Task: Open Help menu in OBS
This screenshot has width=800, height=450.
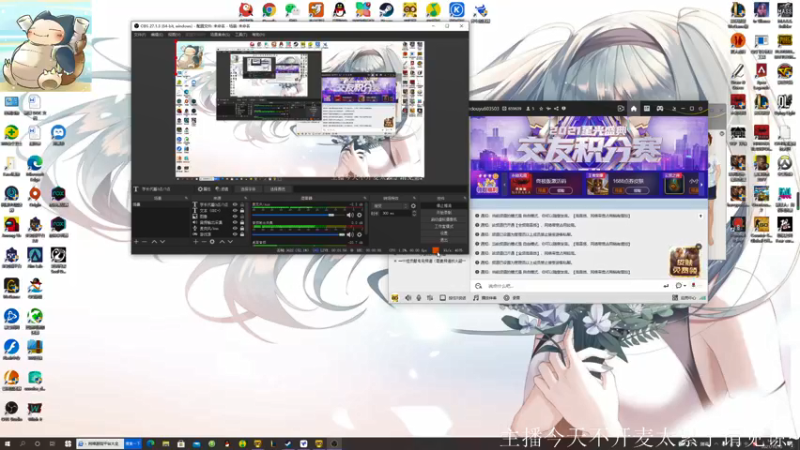Action: point(258,35)
